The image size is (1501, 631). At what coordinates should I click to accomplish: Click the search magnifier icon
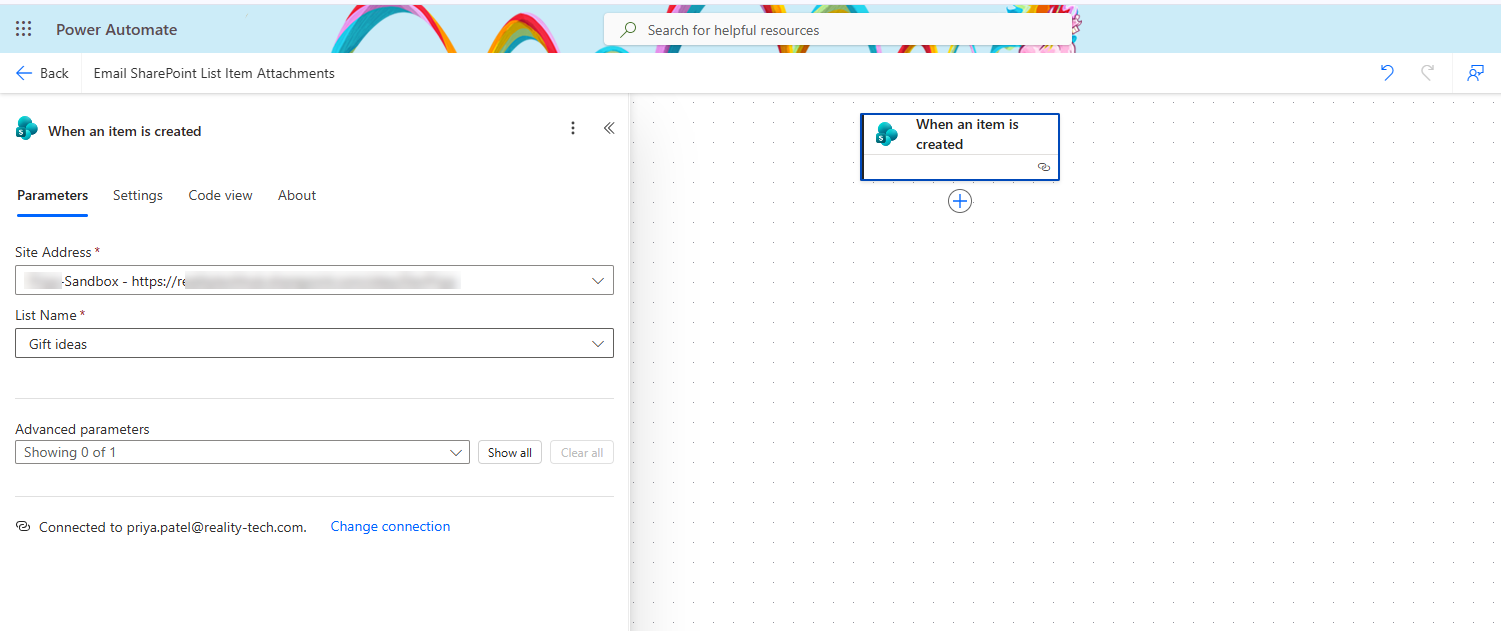tap(628, 30)
